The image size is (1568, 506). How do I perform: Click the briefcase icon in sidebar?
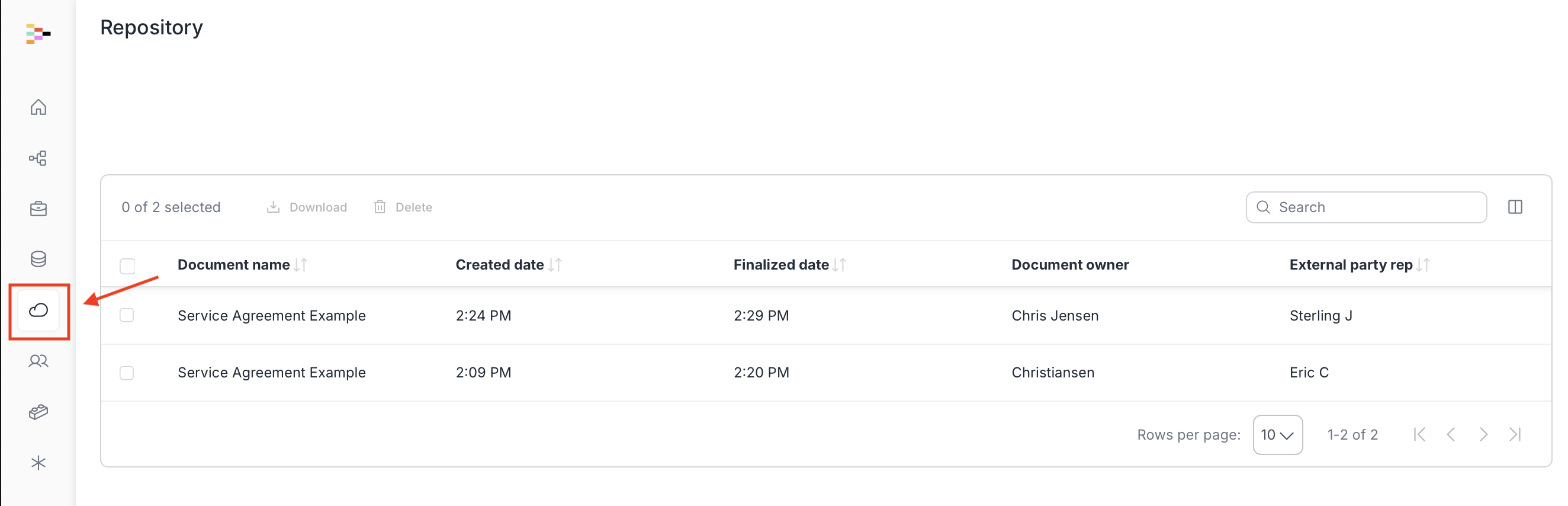38,209
